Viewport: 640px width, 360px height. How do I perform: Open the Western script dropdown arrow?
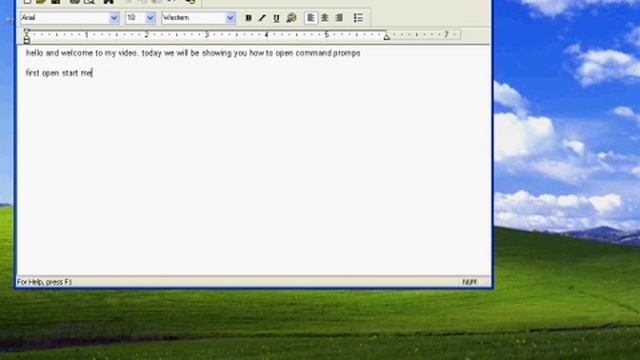click(230, 18)
